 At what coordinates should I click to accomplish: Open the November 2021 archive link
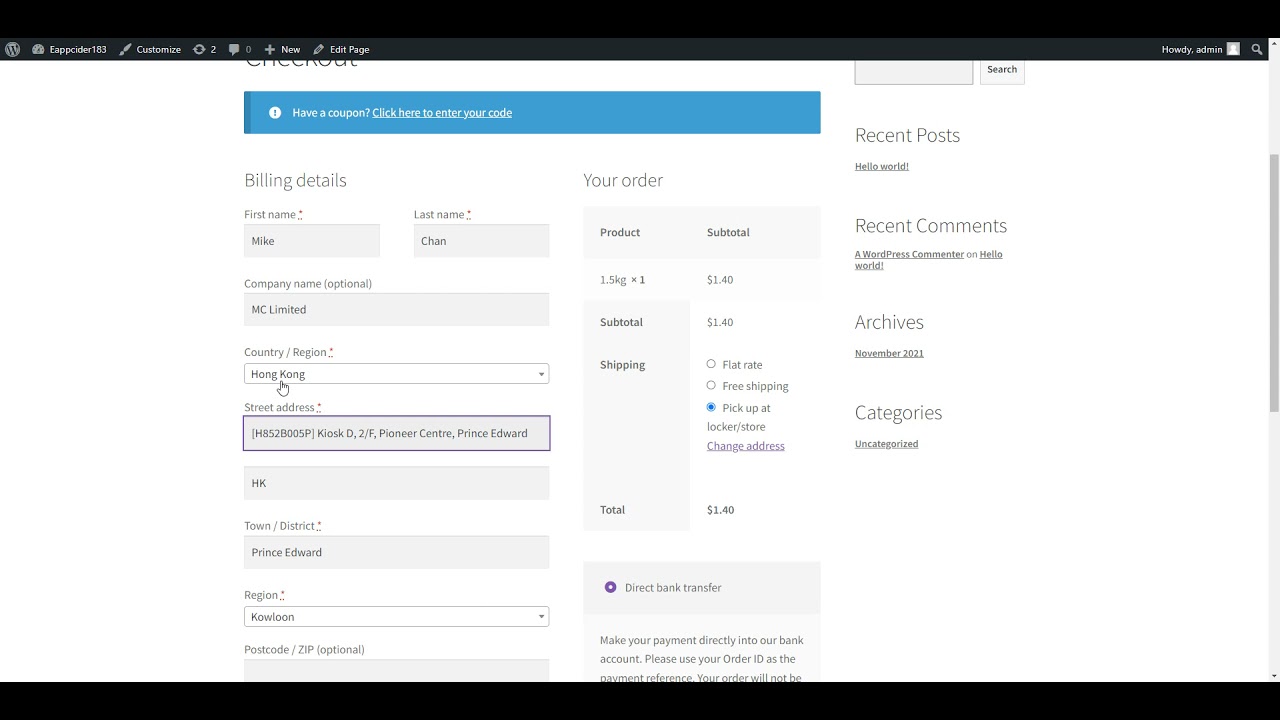[x=889, y=353]
